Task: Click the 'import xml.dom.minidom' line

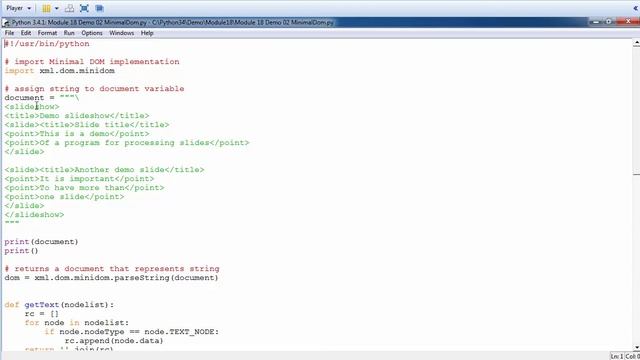Action: point(60,71)
